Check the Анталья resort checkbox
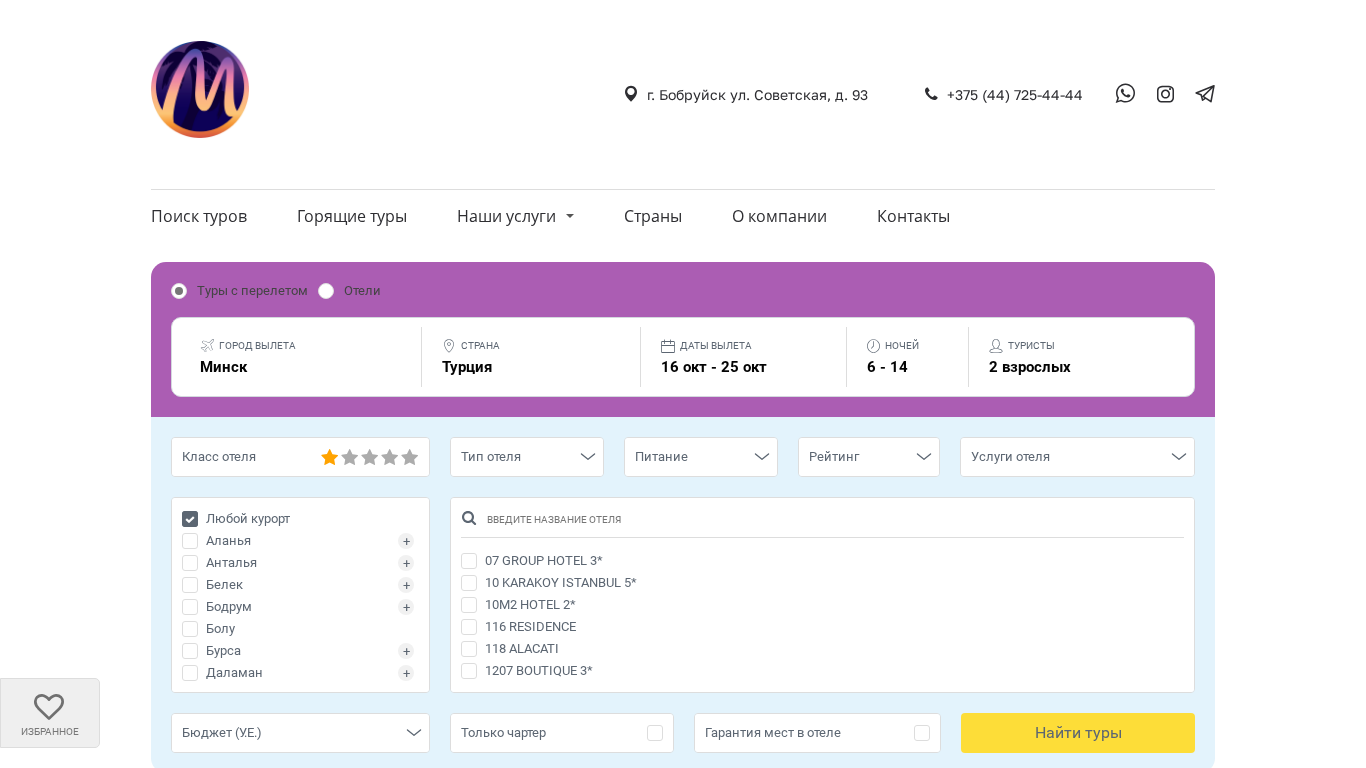The height and width of the screenshot is (768, 1366). click(x=190, y=563)
